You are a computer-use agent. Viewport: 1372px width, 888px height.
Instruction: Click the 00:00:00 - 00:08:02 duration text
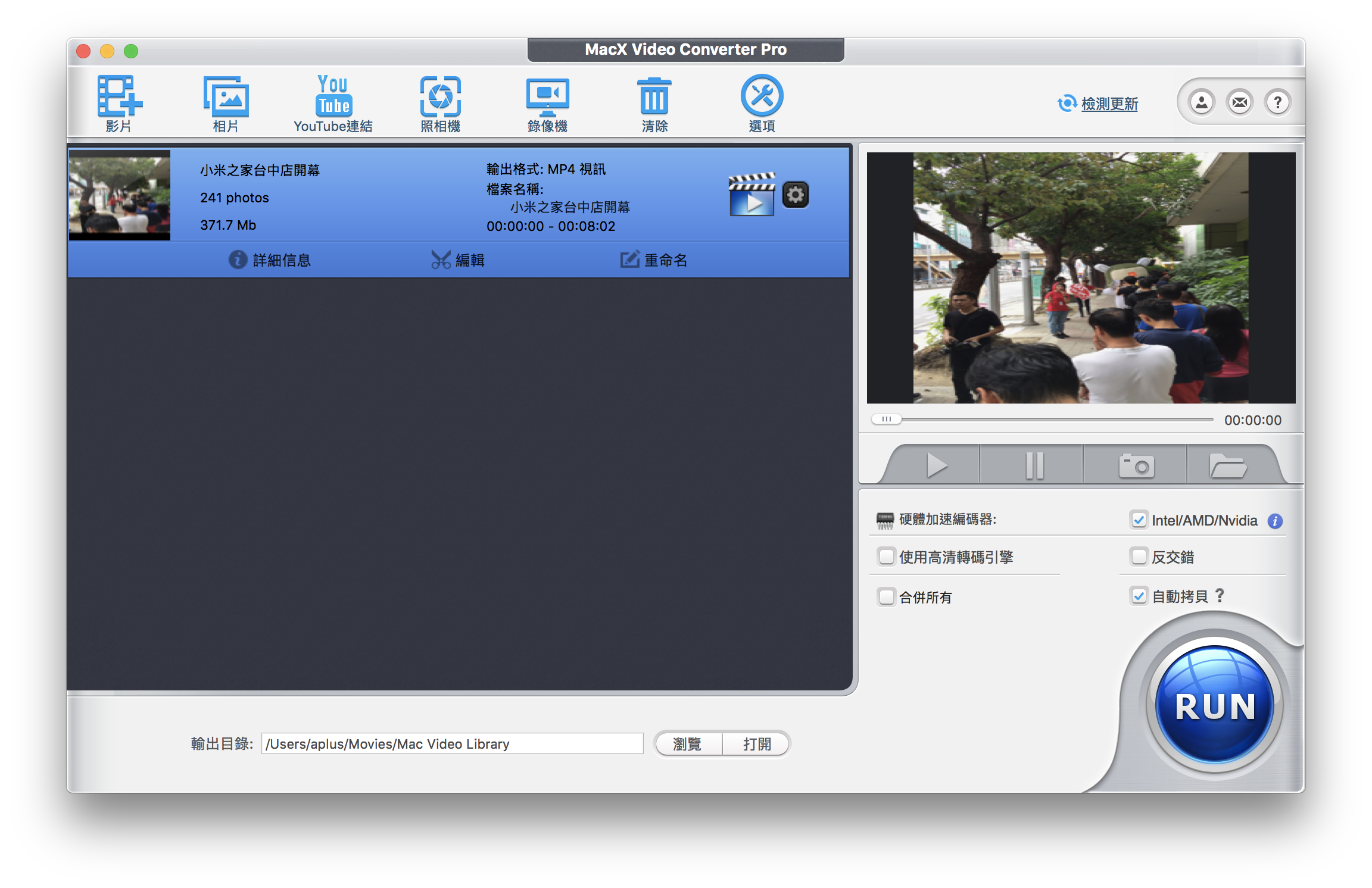(551, 226)
